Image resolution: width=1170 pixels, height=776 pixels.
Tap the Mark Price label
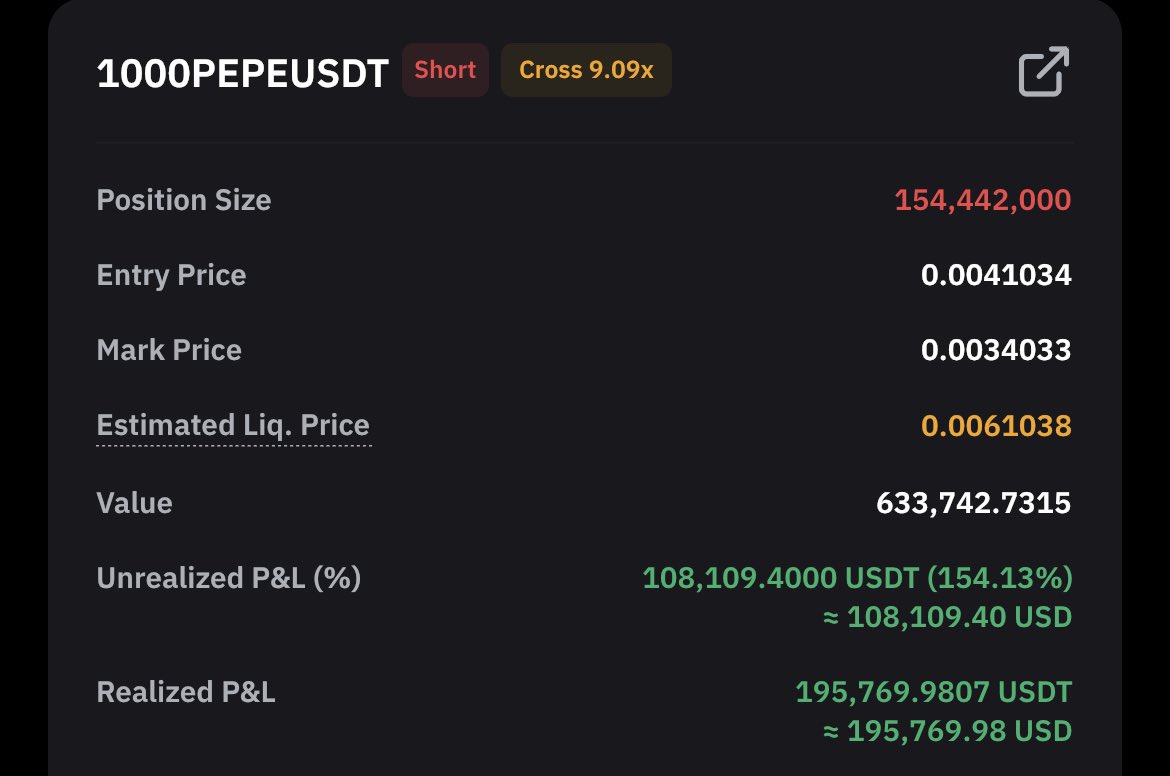[x=169, y=350]
